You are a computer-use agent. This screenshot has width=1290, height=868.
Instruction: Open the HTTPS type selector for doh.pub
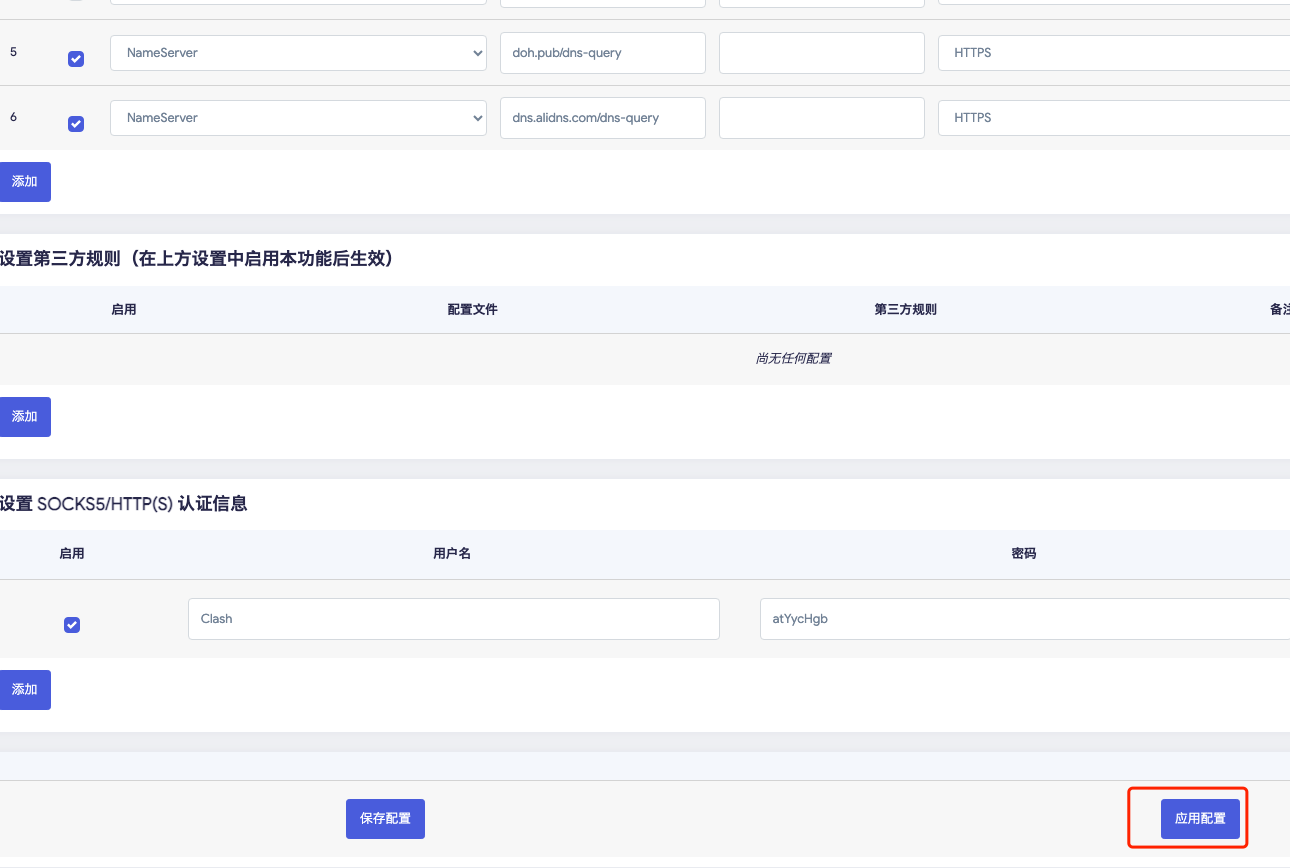1112,53
